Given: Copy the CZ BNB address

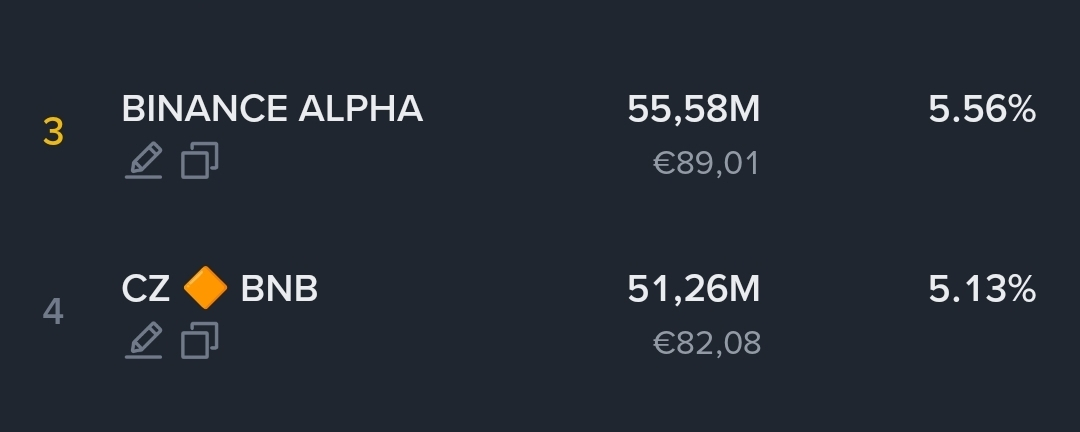Looking at the screenshot, I should pyautogui.click(x=200, y=340).
